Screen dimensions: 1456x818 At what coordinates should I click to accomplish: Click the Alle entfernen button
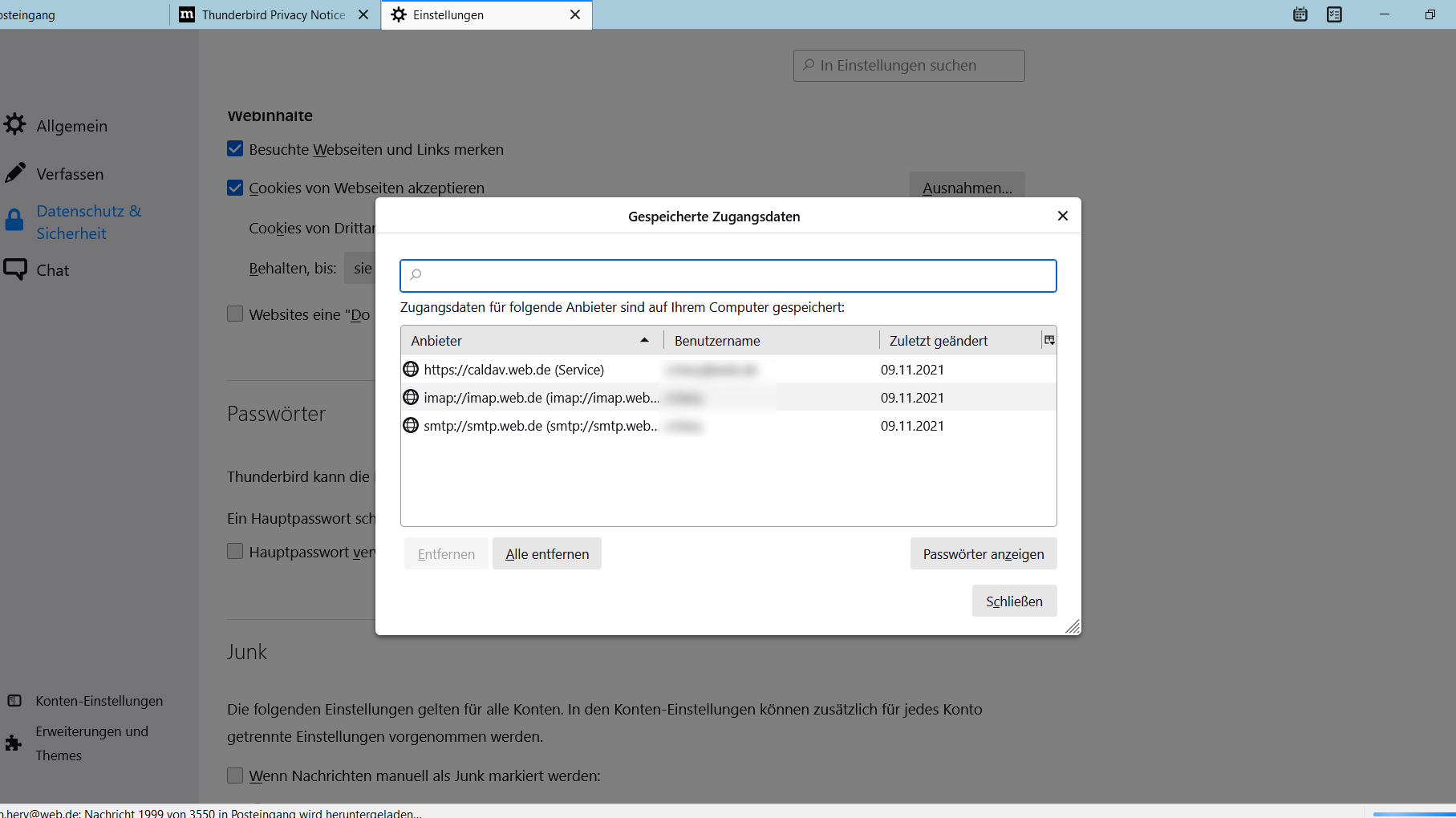click(x=546, y=554)
